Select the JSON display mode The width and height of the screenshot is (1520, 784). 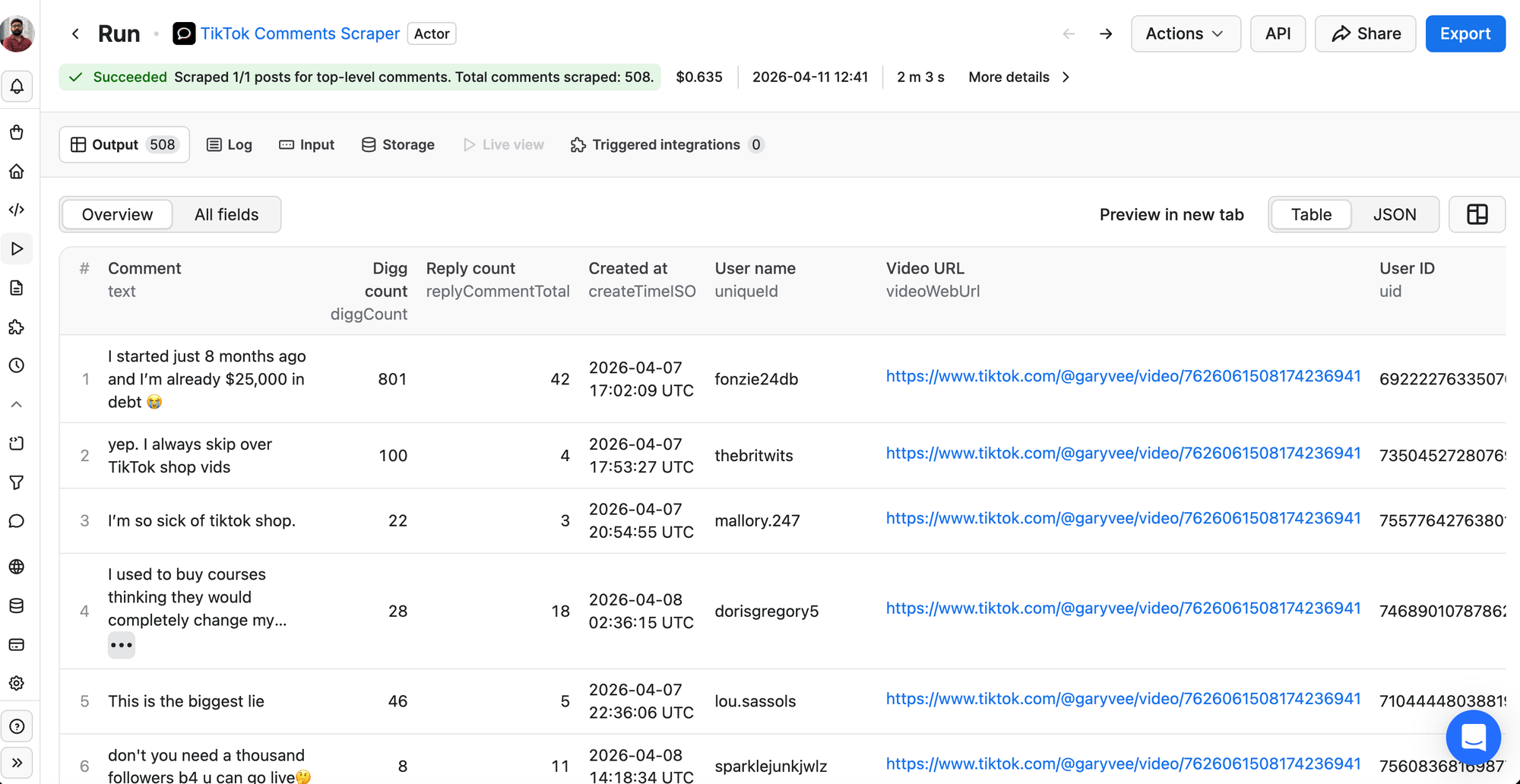(1395, 214)
